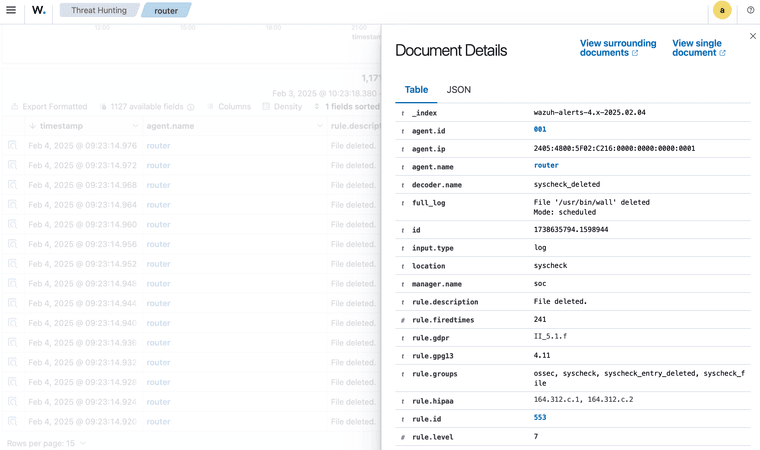
Task: Select rule.hipaa value 164.312.c.1
Action: pyautogui.click(x=558, y=400)
